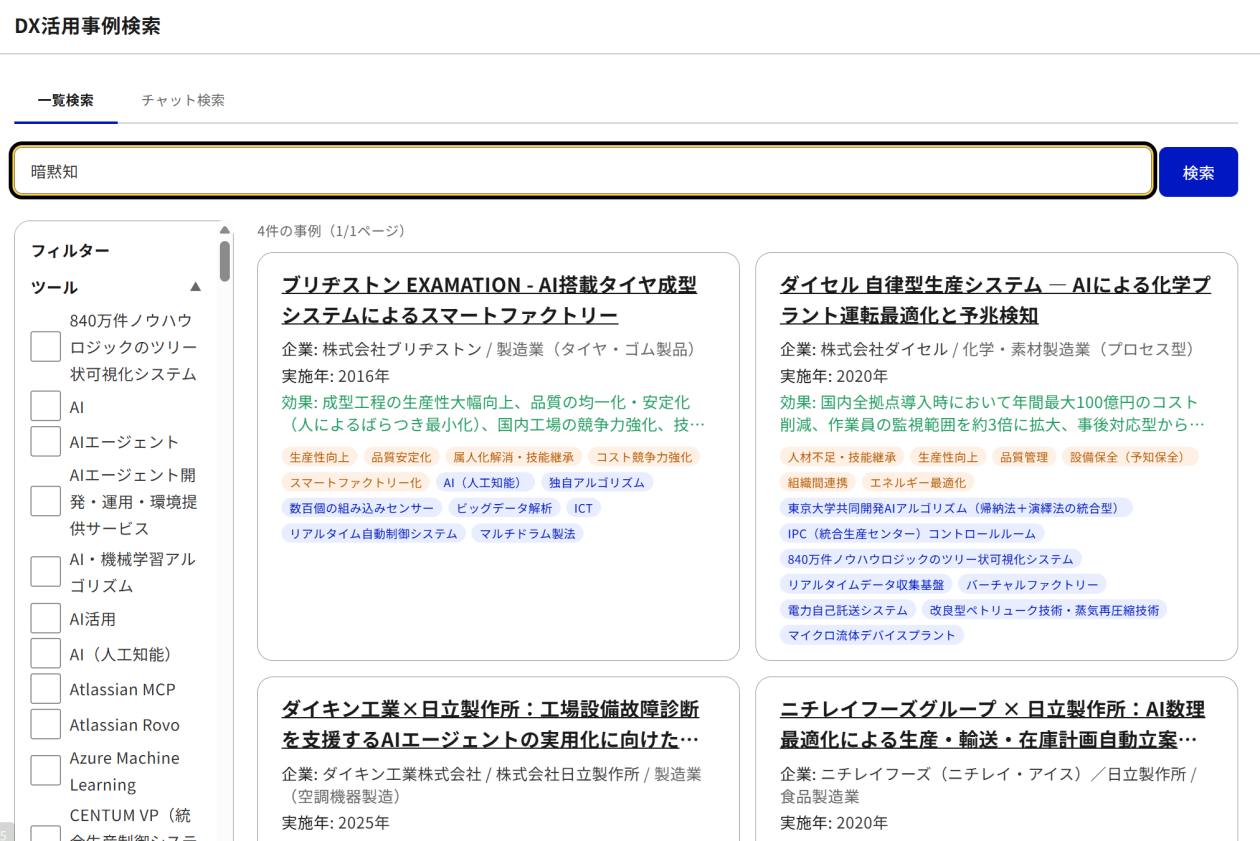Tick the Azure Machine Learning checkbox

(45, 771)
